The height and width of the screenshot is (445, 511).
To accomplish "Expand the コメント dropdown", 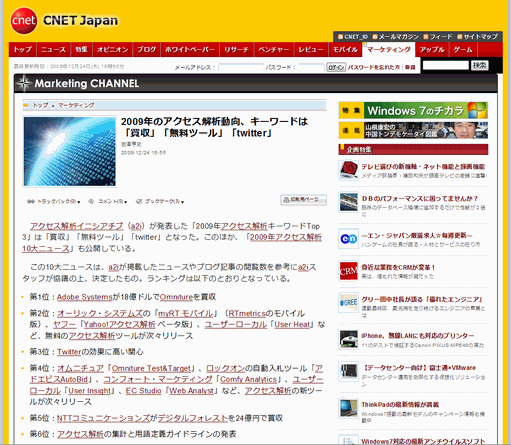I will pyautogui.click(x=108, y=202).
